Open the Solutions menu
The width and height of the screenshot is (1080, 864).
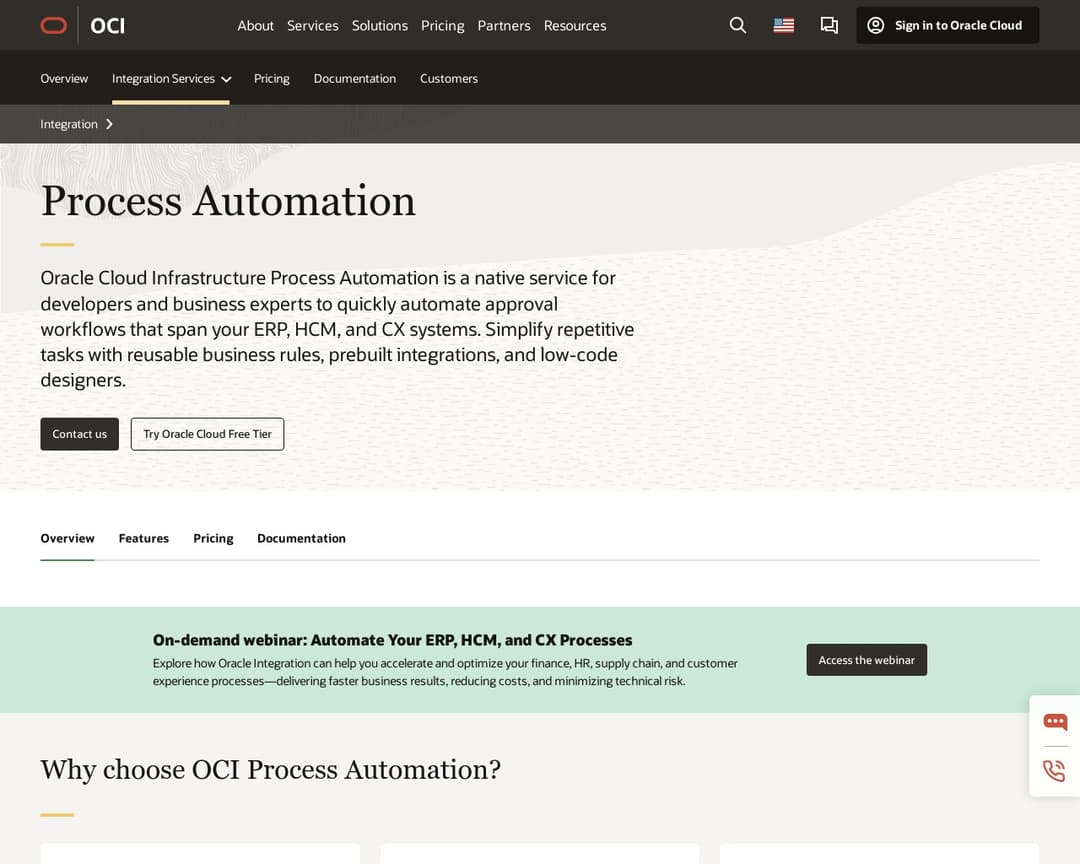coord(380,25)
